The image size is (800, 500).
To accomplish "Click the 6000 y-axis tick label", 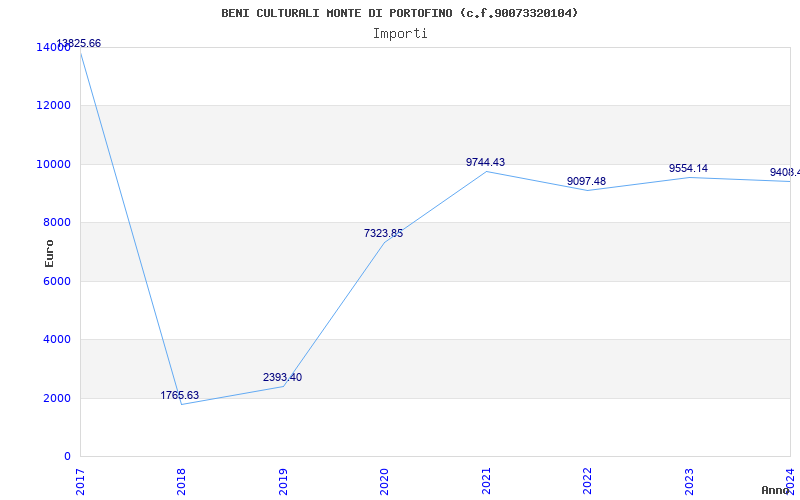I will tap(56, 281).
